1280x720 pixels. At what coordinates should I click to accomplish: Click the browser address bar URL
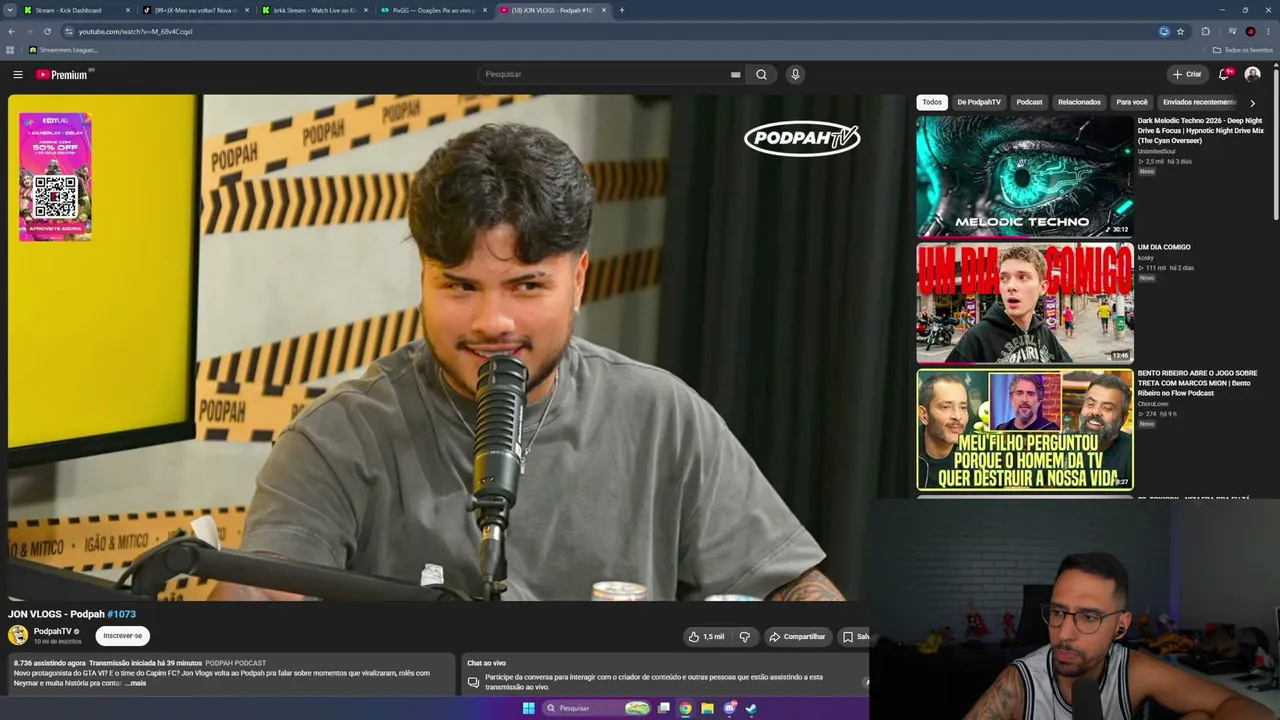(x=136, y=31)
